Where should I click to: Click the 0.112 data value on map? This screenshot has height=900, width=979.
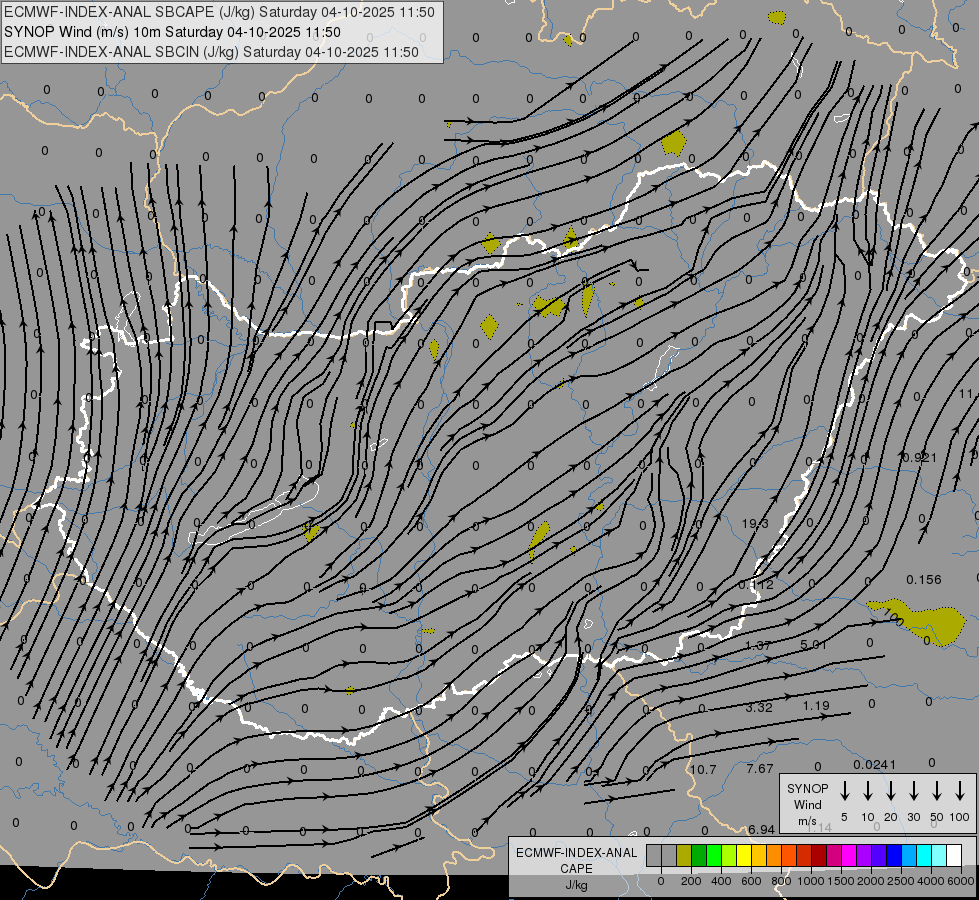756,585
